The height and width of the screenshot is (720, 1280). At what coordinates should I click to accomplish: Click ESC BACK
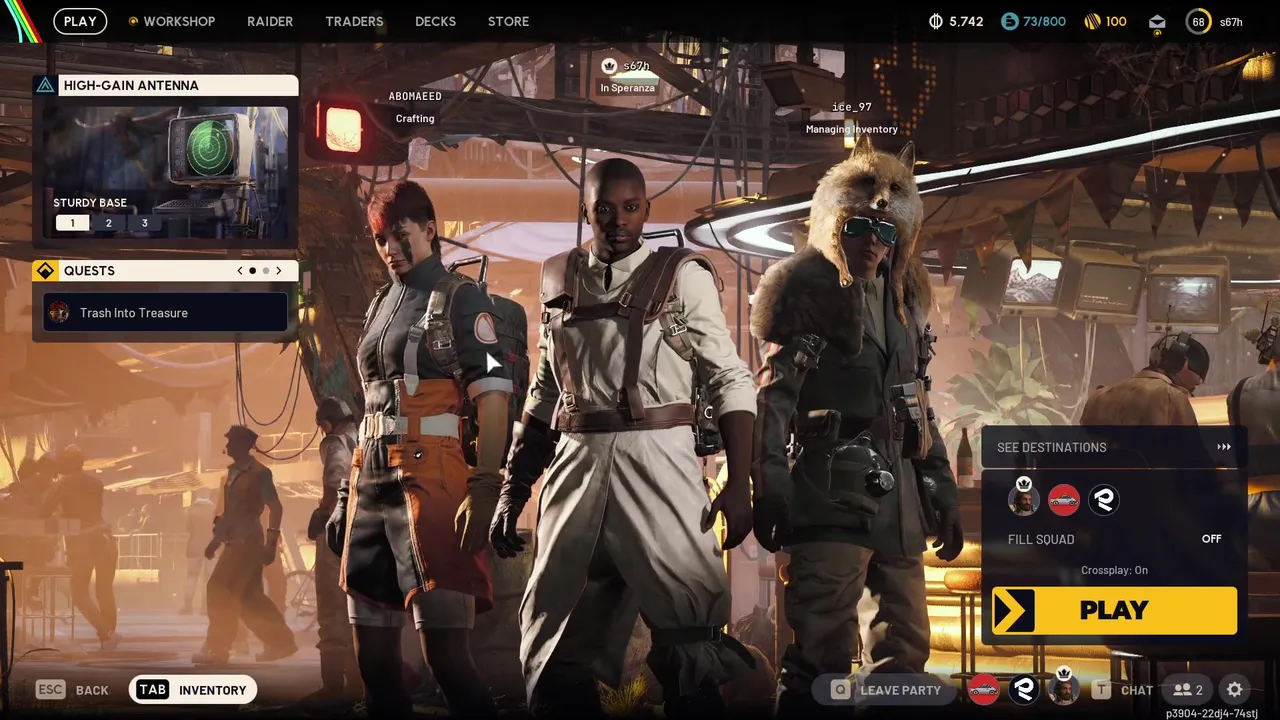tap(73, 690)
